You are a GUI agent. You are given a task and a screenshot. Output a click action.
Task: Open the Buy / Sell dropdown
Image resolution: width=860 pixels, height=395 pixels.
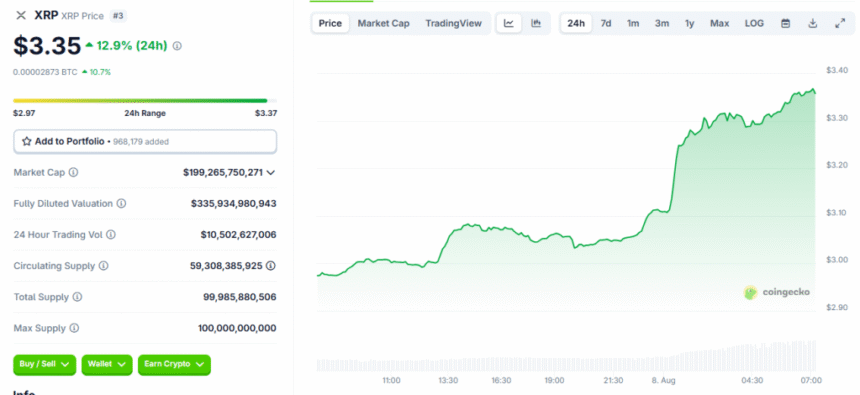(x=44, y=364)
